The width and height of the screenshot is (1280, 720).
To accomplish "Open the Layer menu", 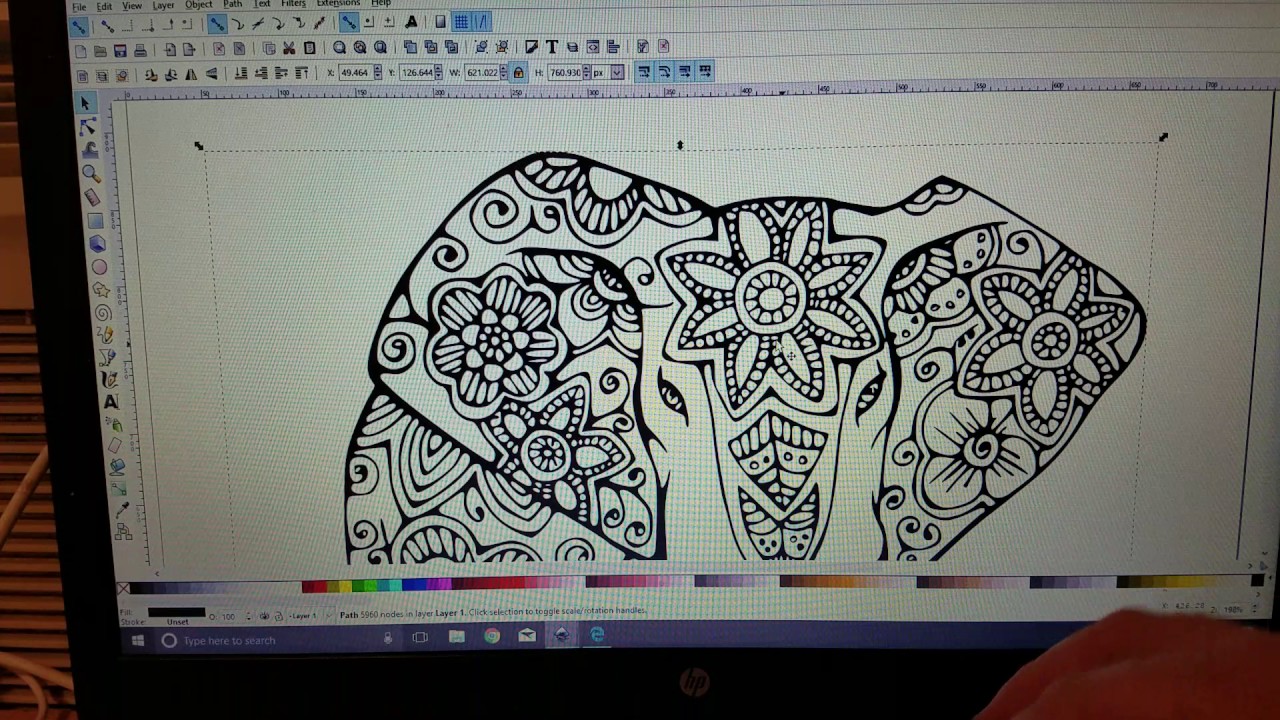I will tap(163, 5).
